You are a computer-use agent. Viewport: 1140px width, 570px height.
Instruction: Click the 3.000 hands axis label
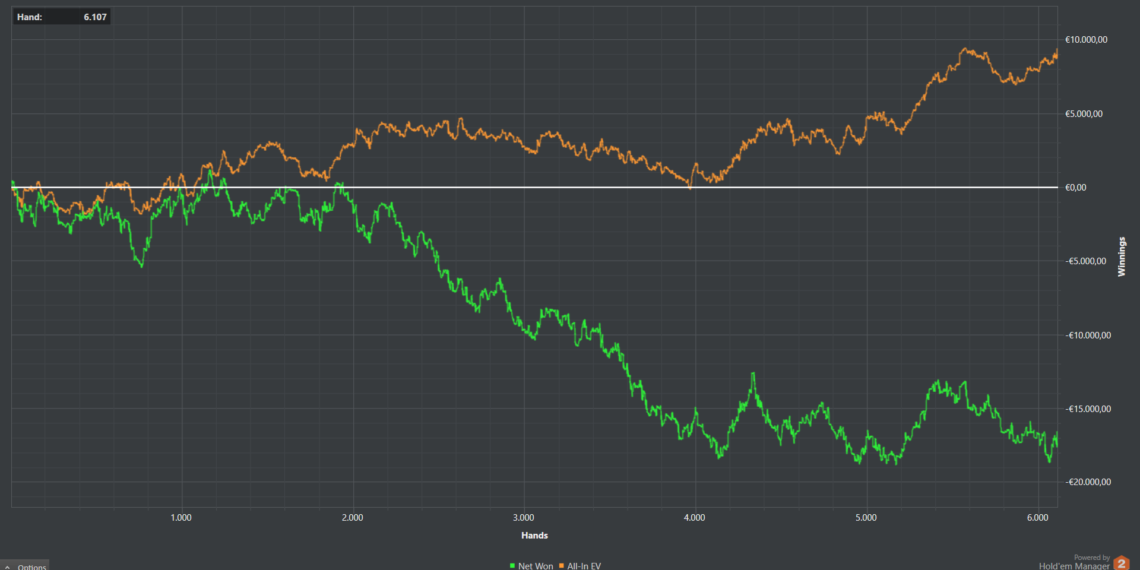[x=523, y=517]
